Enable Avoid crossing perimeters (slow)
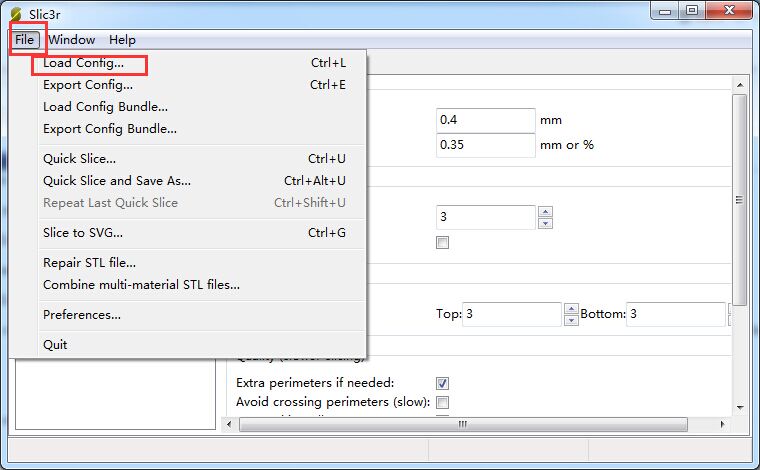The image size is (760, 470). click(443, 402)
